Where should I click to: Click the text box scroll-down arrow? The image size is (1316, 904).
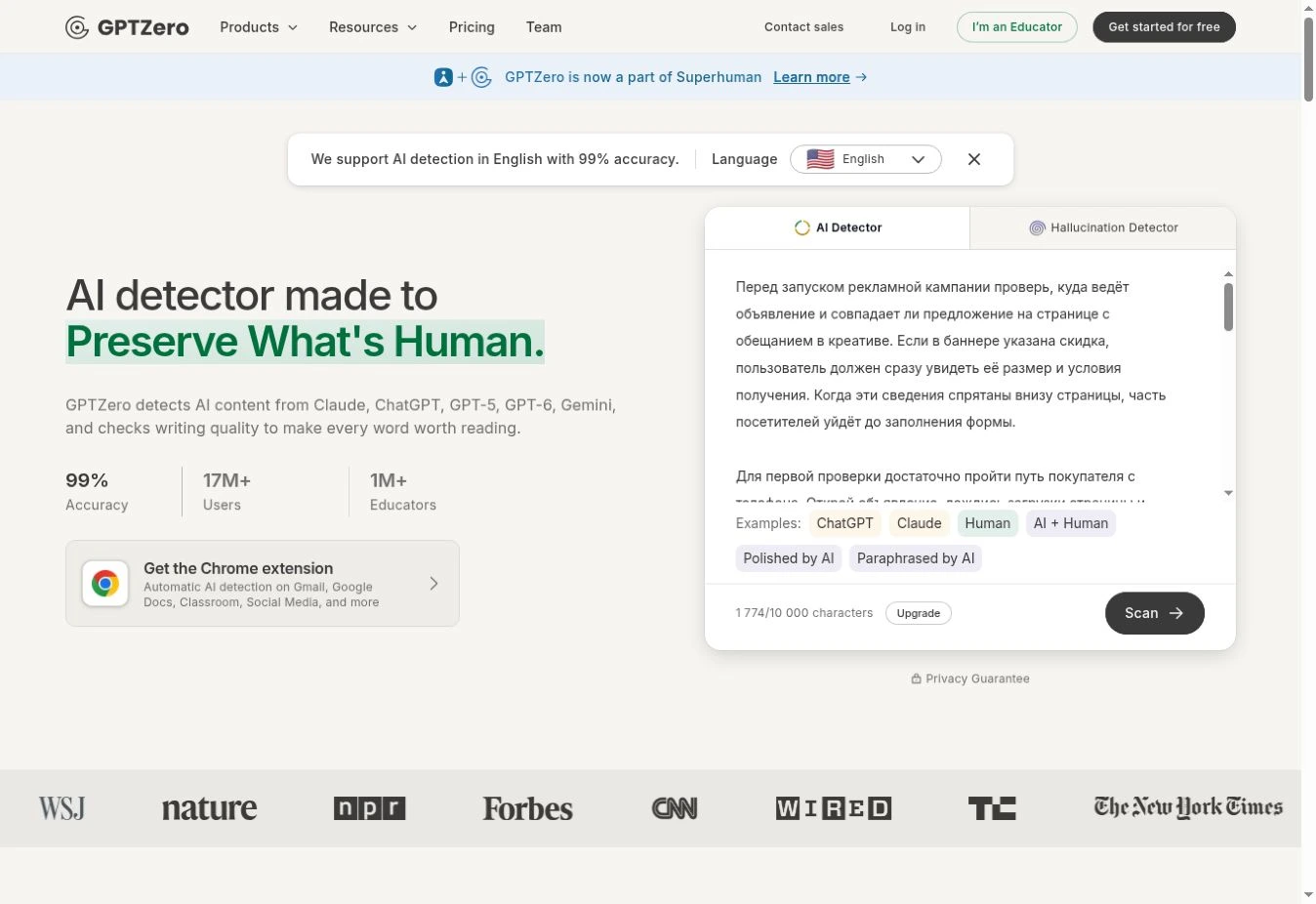point(1228,493)
